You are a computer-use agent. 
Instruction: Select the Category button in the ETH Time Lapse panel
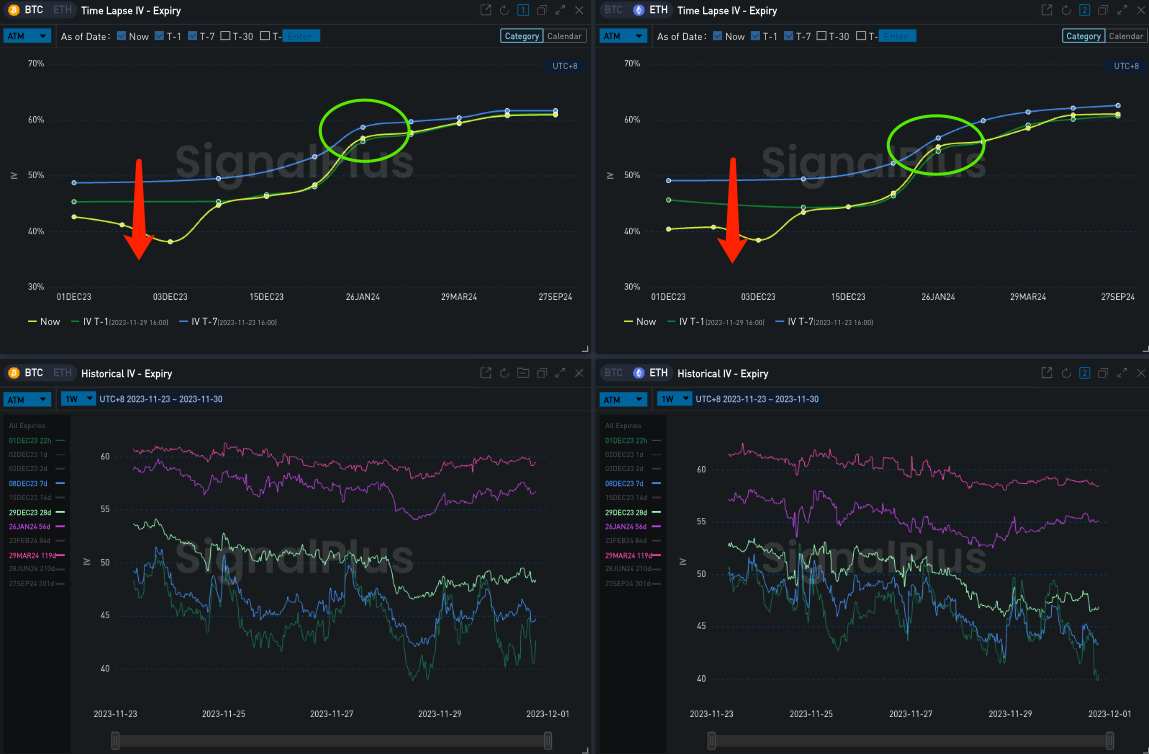click(x=1082, y=36)
